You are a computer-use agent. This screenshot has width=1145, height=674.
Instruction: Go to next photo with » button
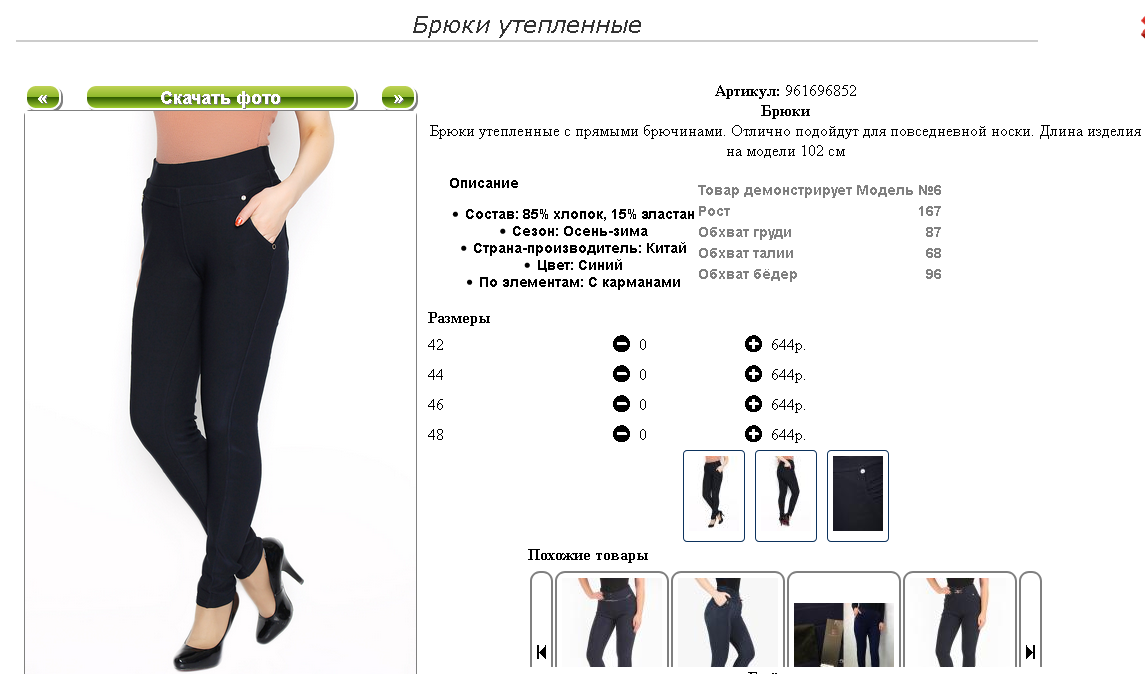[399, 98]
